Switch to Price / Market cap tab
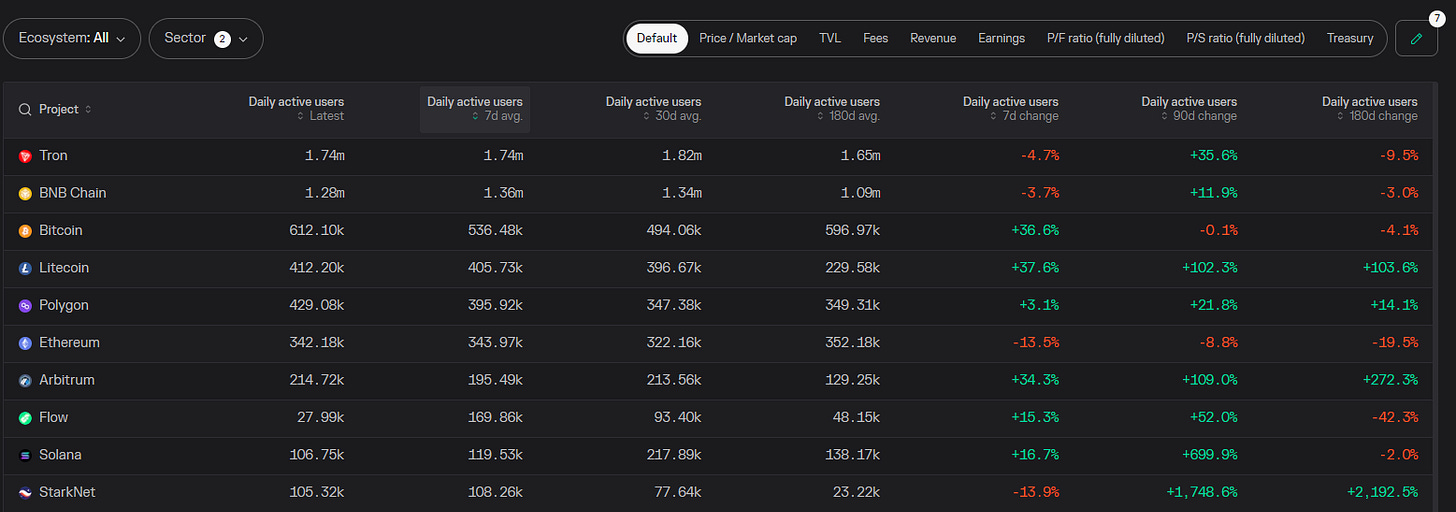Viewport: 1456px width, 512px height. (748, 38)
